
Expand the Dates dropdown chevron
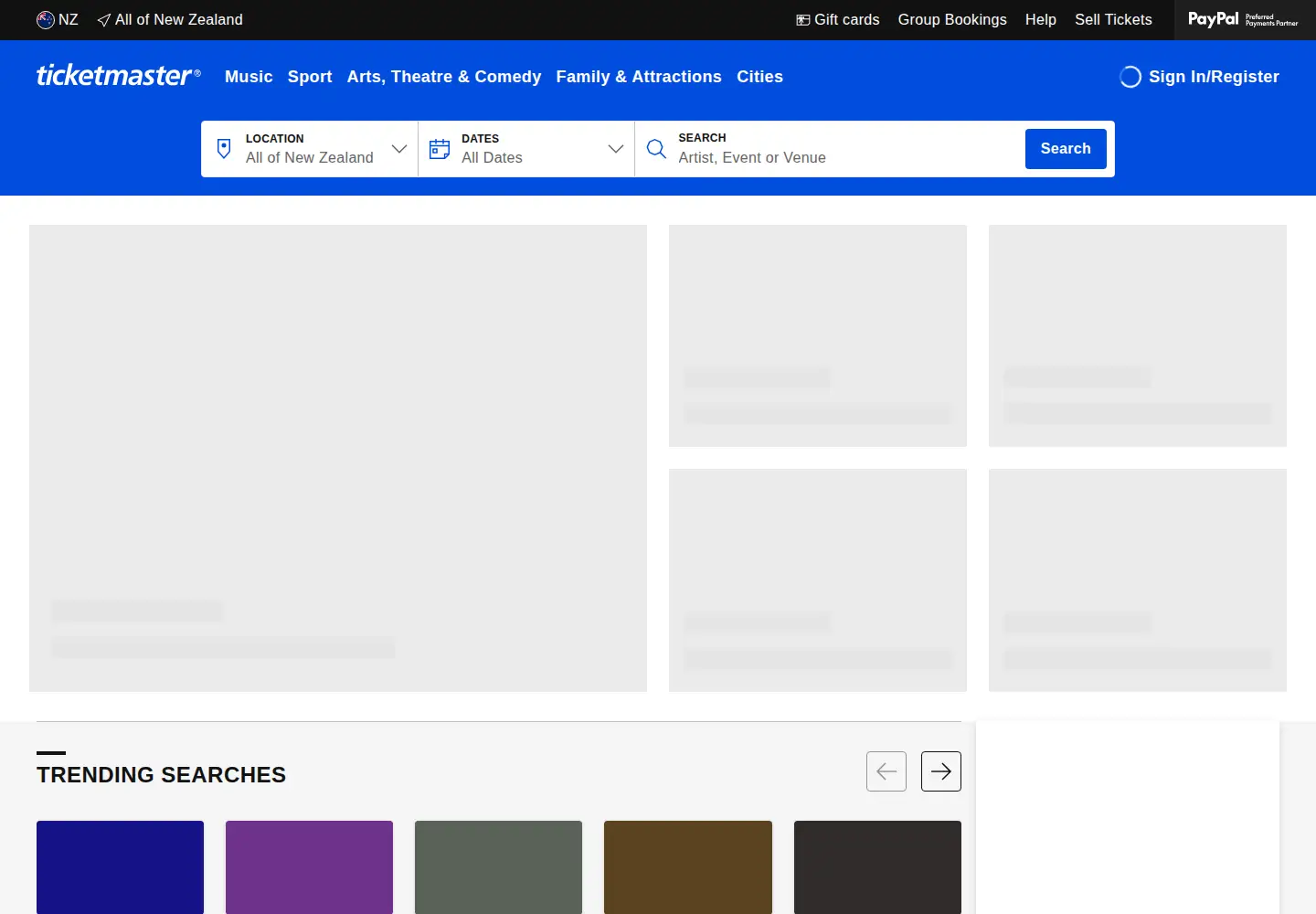point(616,149)
